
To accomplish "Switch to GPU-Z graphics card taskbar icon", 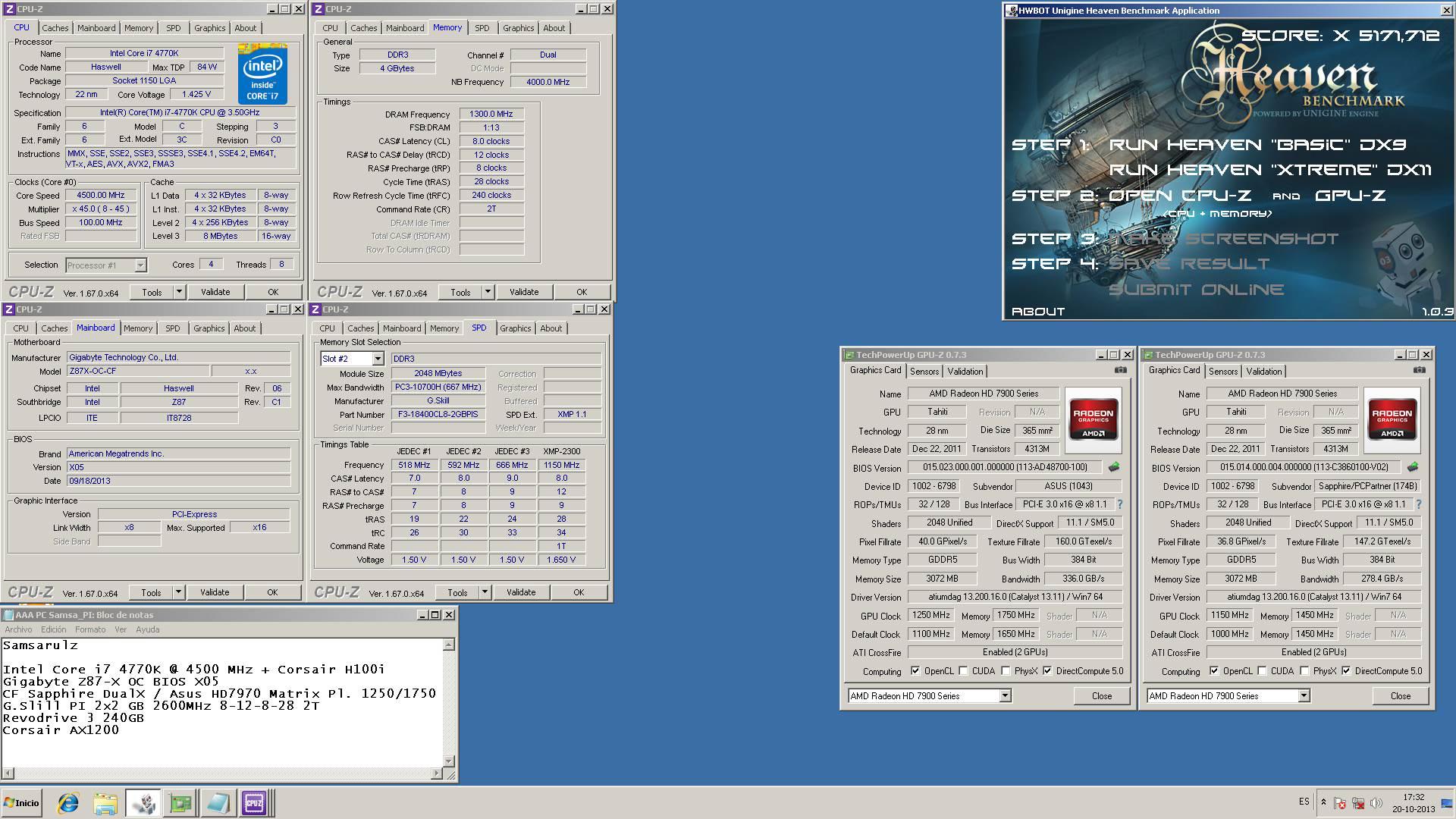I will (x=180, y=803).
